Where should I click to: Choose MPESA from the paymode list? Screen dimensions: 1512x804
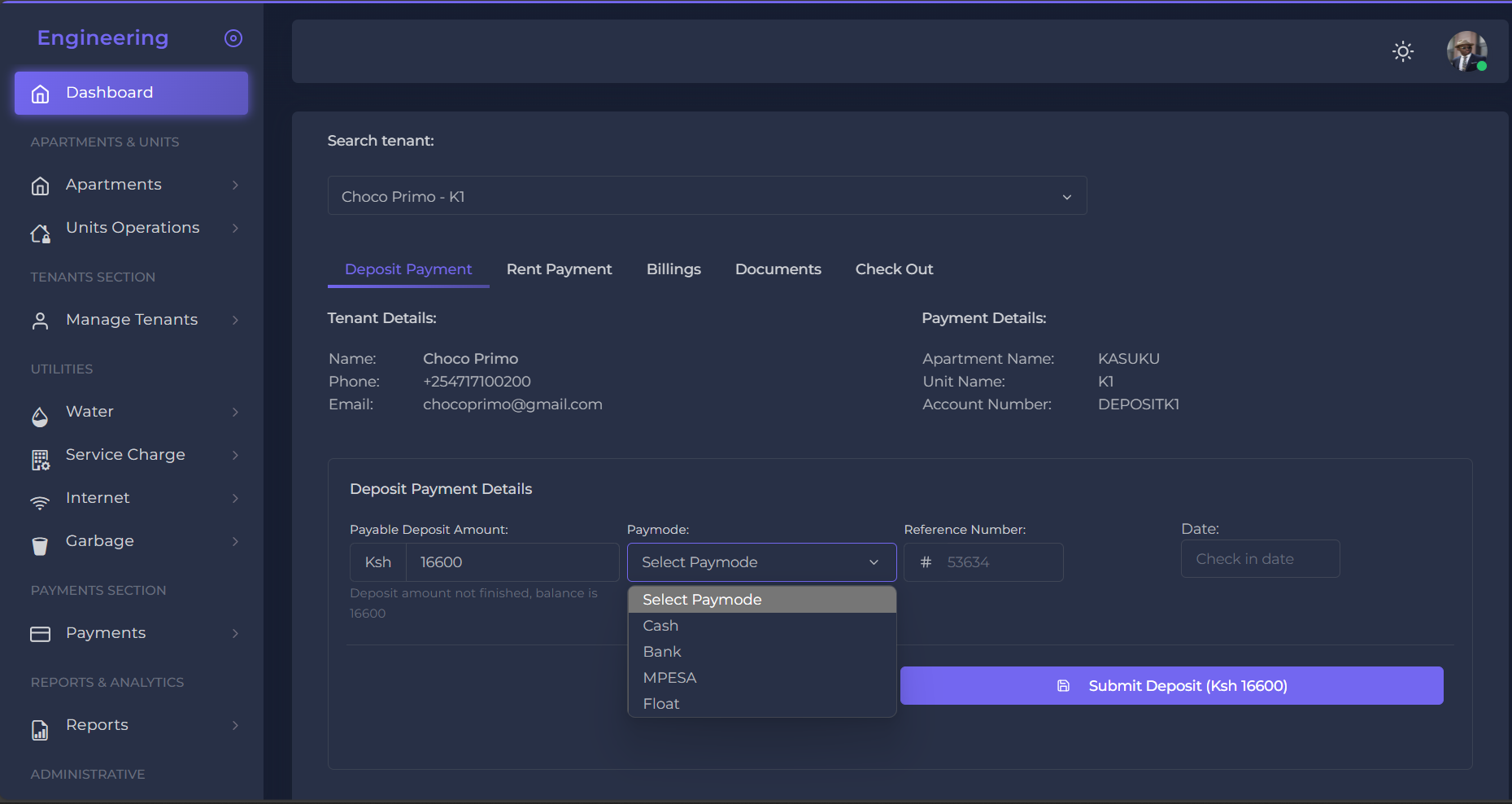[669, 678]
